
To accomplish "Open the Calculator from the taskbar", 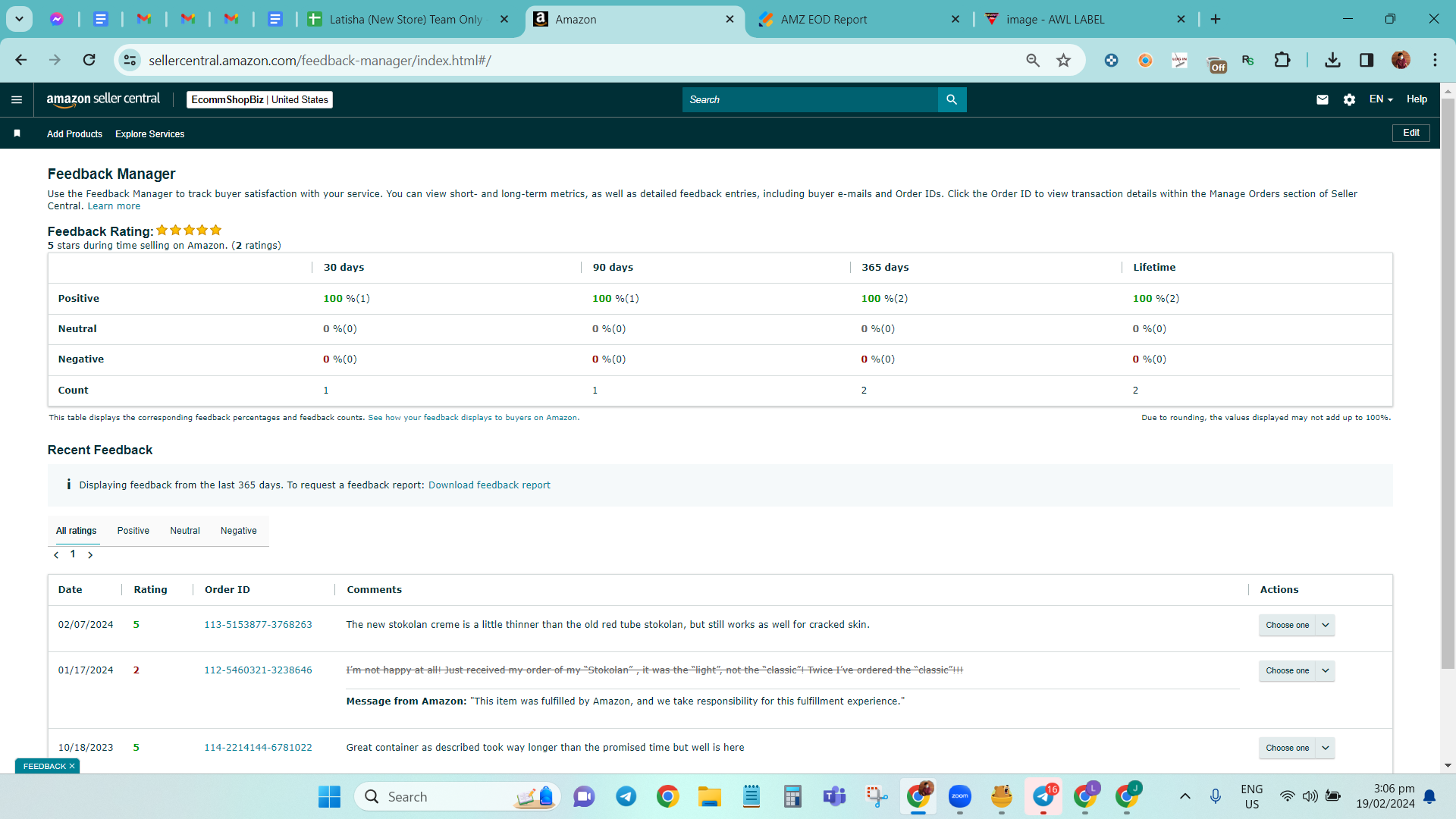I will [792, 797].
